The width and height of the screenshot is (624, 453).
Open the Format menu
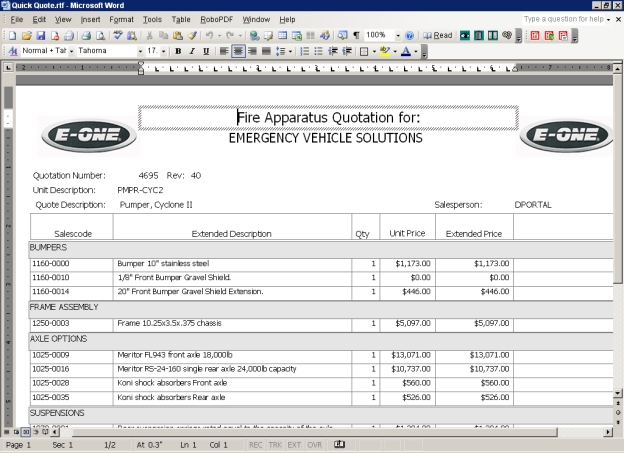click(121, 20)
